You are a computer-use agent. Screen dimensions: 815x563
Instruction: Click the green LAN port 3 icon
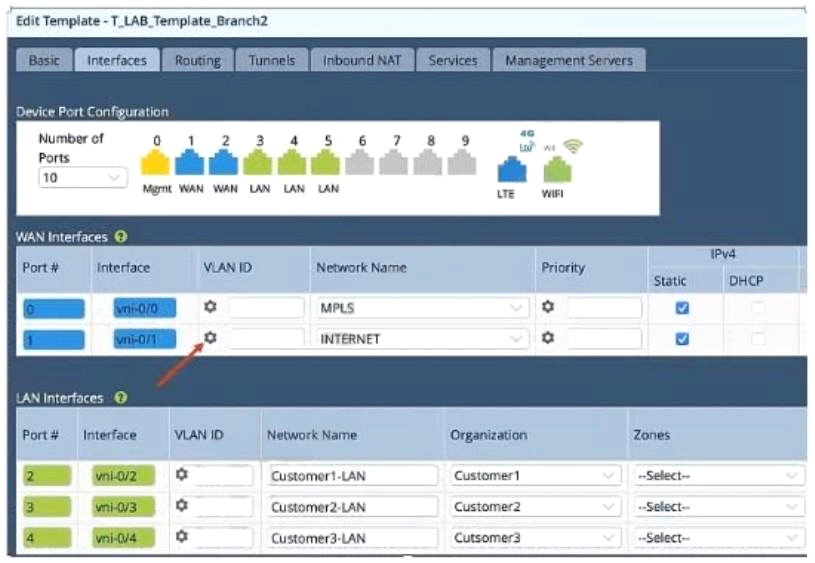[258, 163]
